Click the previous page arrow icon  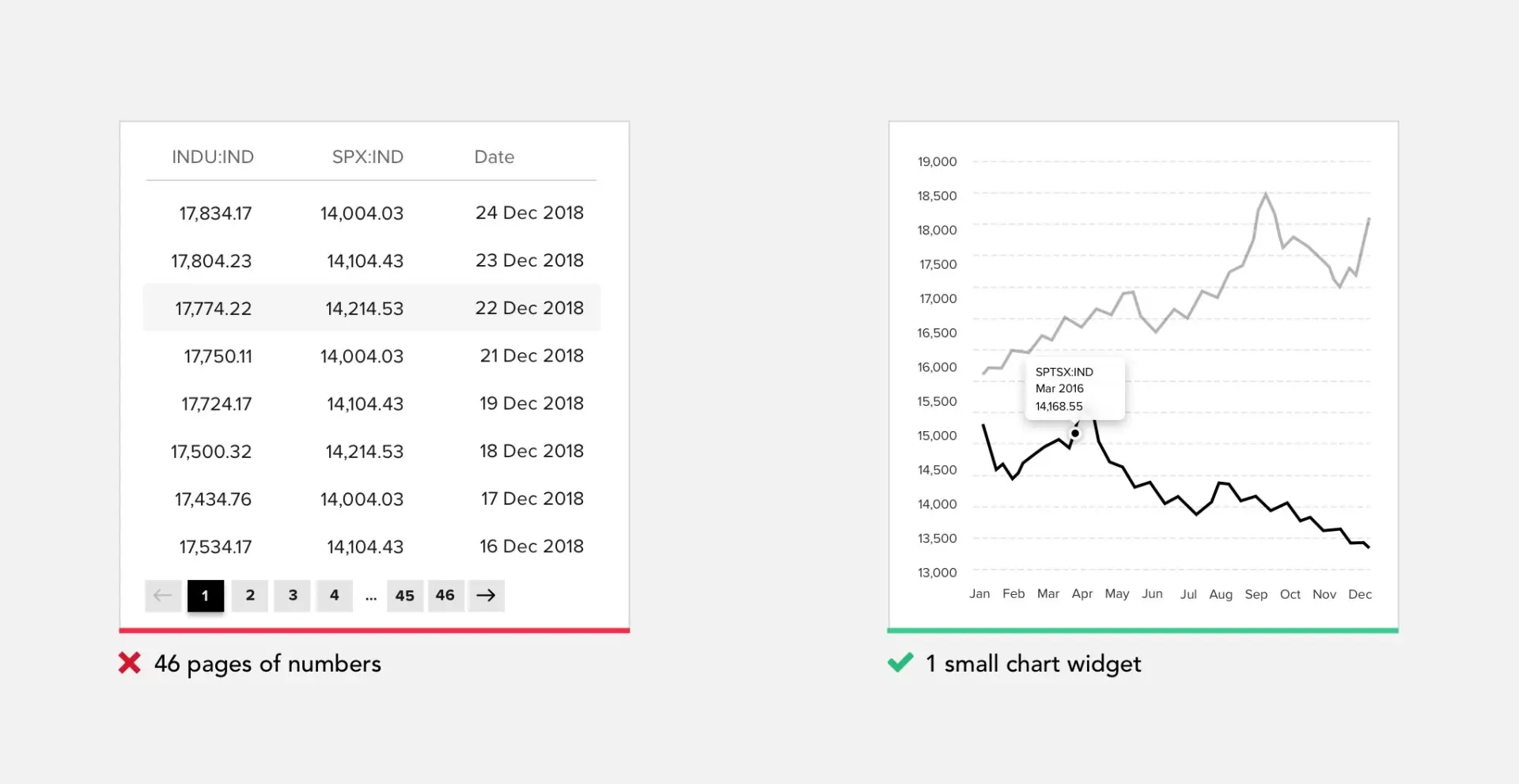coord(163,596)
